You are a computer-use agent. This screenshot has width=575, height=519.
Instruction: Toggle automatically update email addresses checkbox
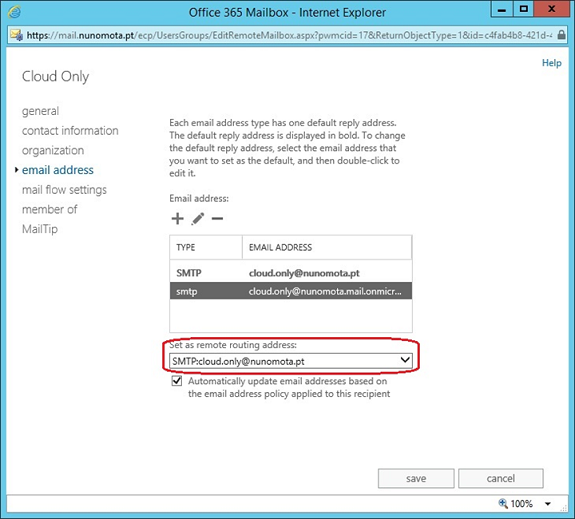[177, 381]
